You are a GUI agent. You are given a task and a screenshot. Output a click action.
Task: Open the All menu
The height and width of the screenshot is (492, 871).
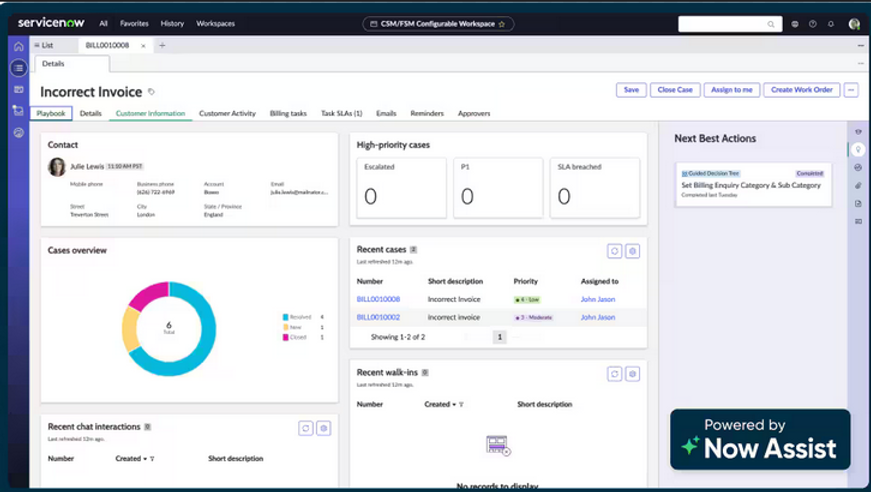point(103,24)
